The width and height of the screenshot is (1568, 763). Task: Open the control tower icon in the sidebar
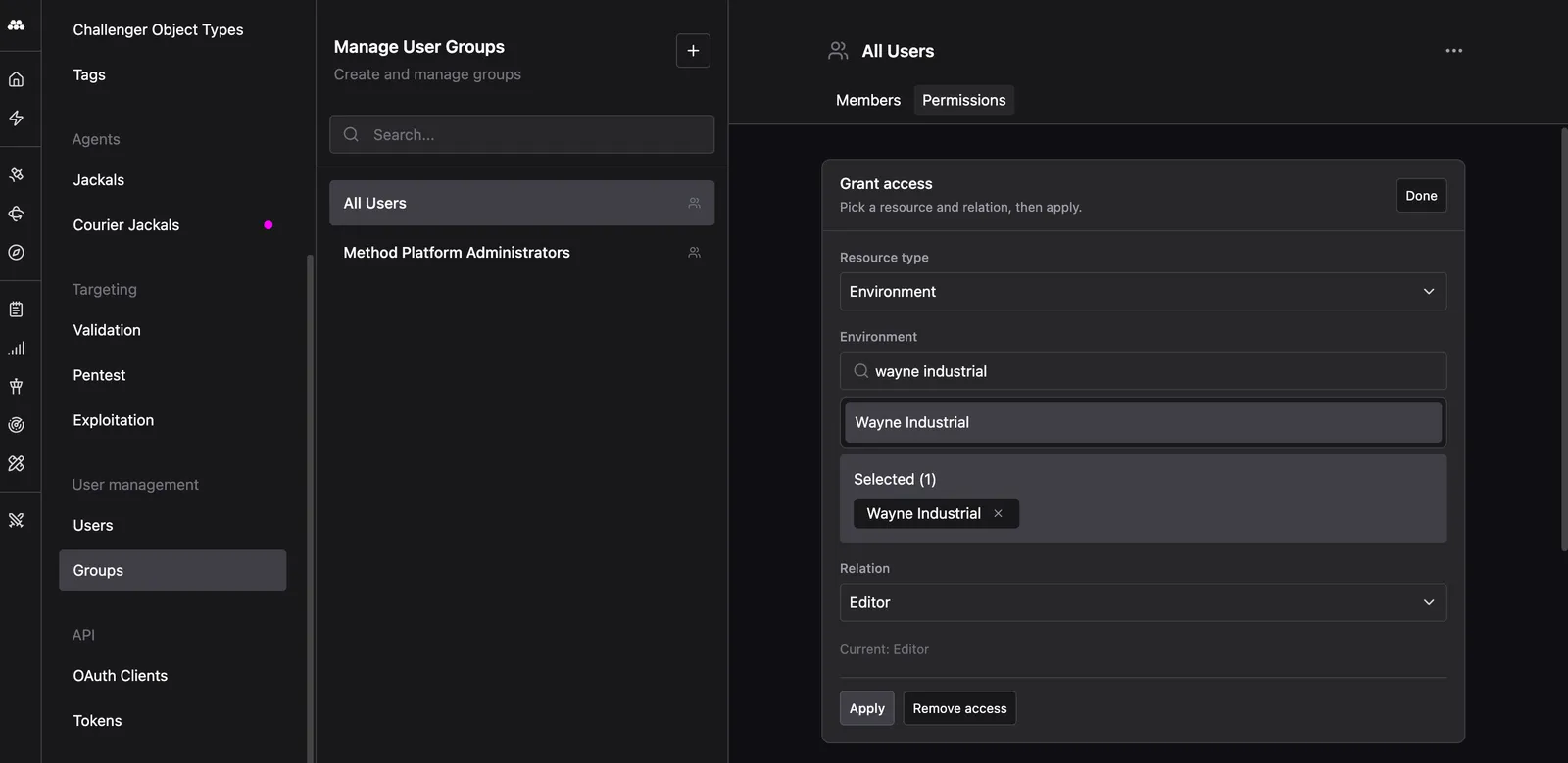[16, 386]
